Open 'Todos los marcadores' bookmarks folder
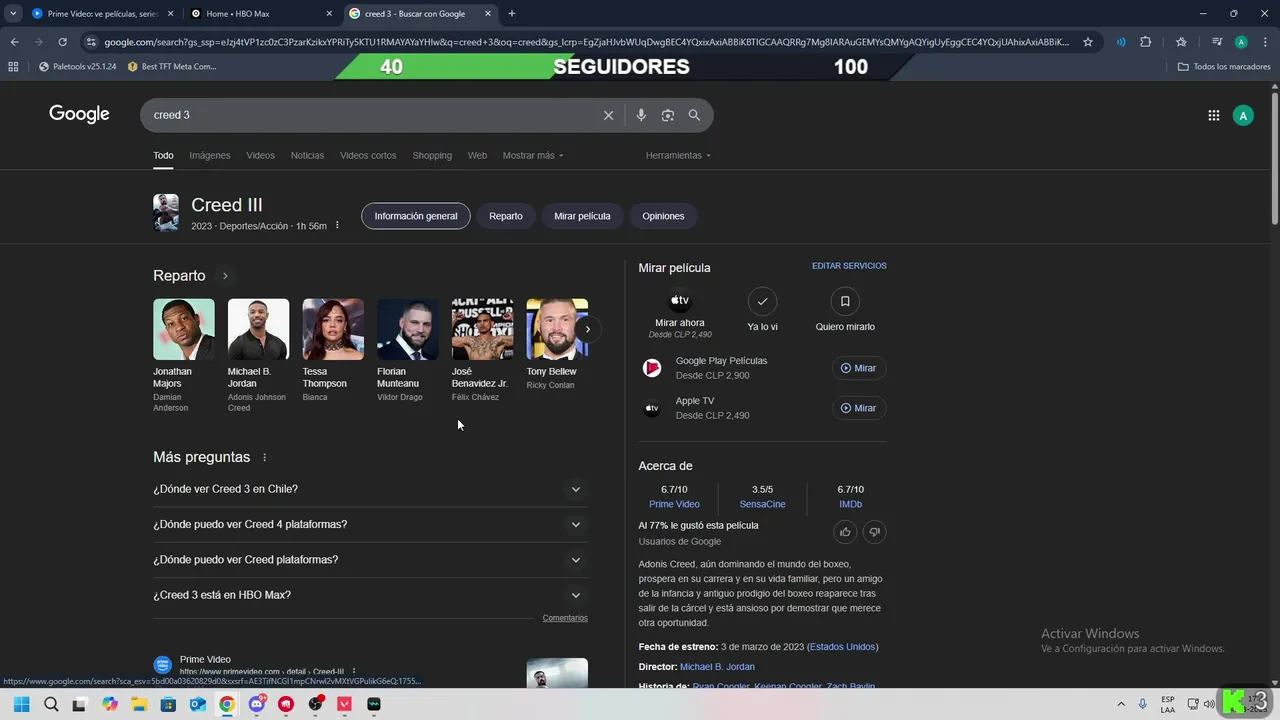Screen dimensions: 1280x720 click(1224, 66)
